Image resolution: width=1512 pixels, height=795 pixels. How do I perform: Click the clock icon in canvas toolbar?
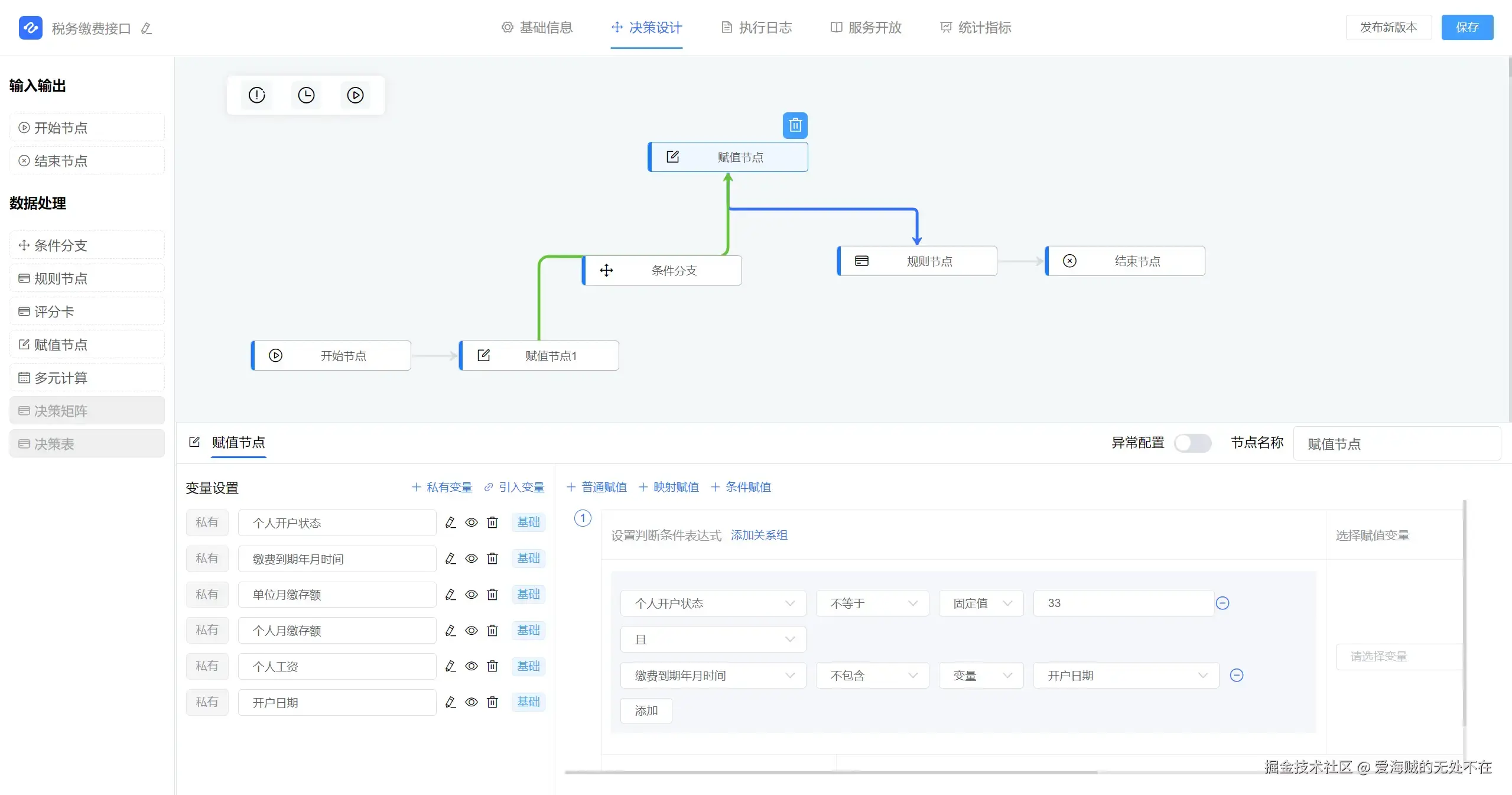(x=305, y=95)
